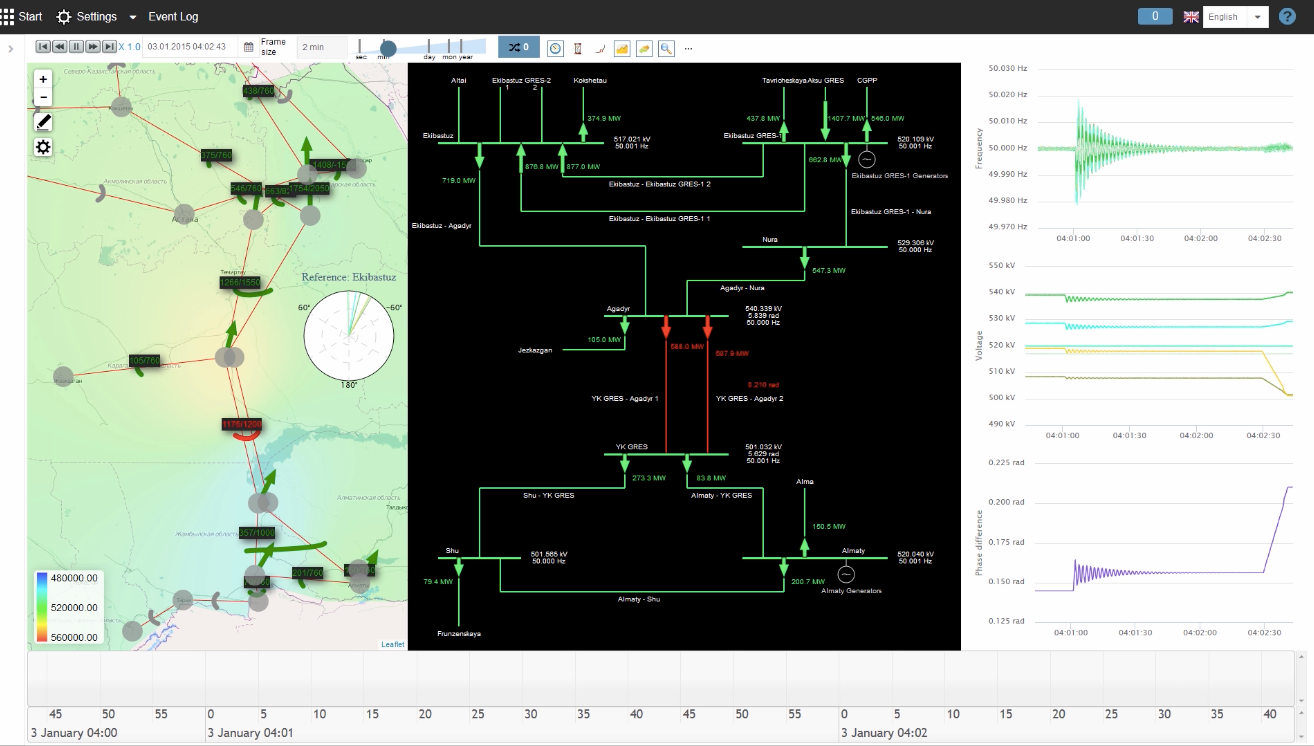
Task: Open the calendar date picker icon
Action: pyautogui.click(x=249, y=47)
